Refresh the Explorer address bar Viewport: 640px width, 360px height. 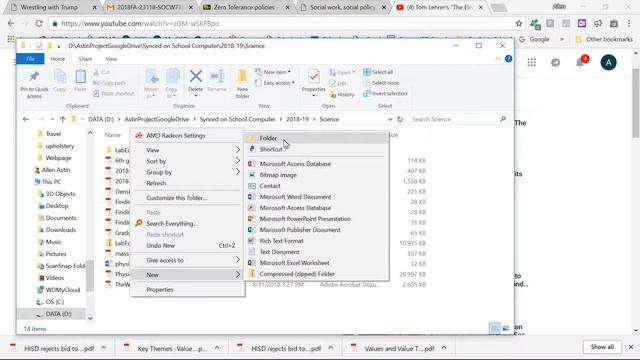400,119
